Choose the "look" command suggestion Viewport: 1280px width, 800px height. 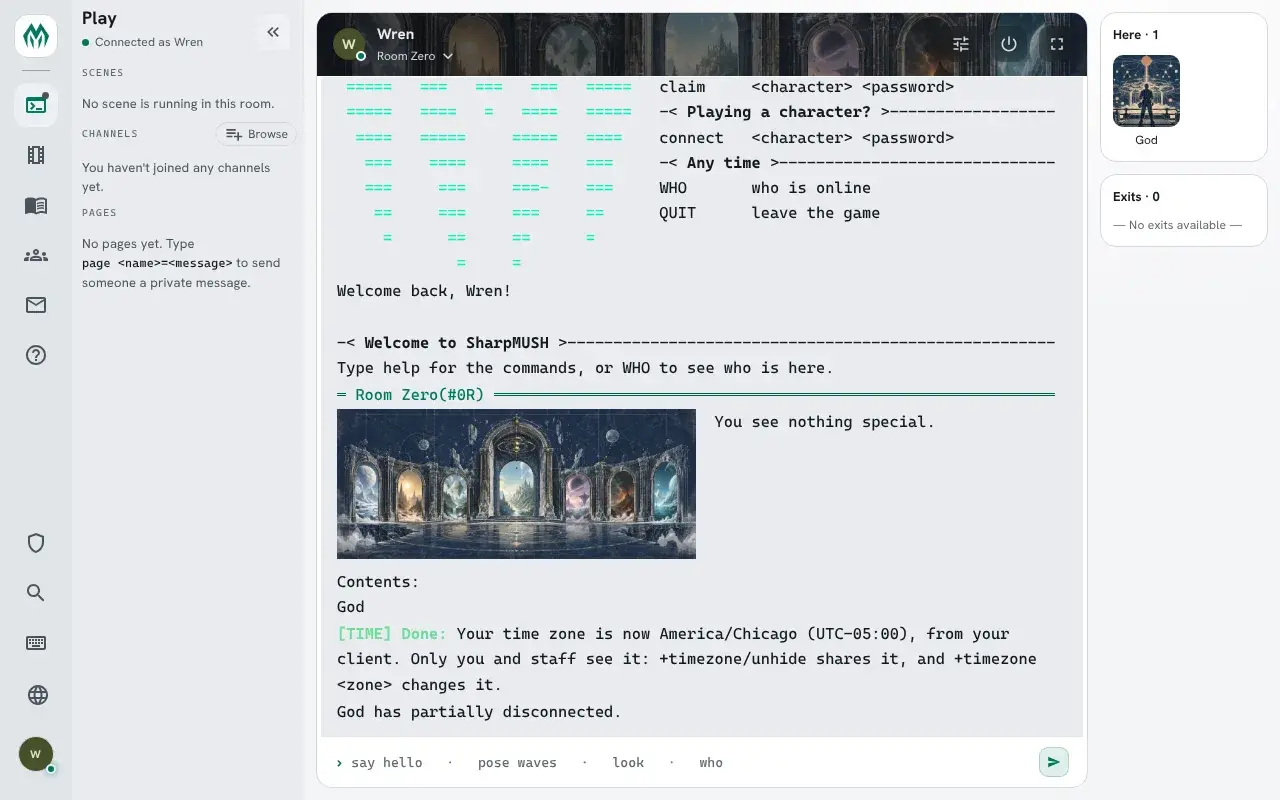coord(628,763)
